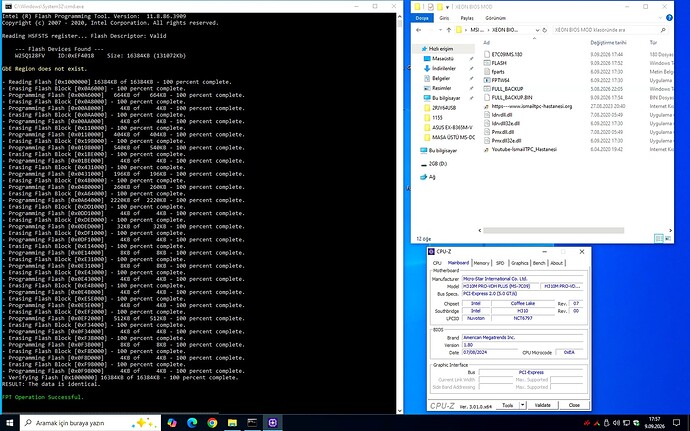Screen dimensions: 690x431
Task: Switch to About tab in CPU-Z
Action: coord(557,263)
